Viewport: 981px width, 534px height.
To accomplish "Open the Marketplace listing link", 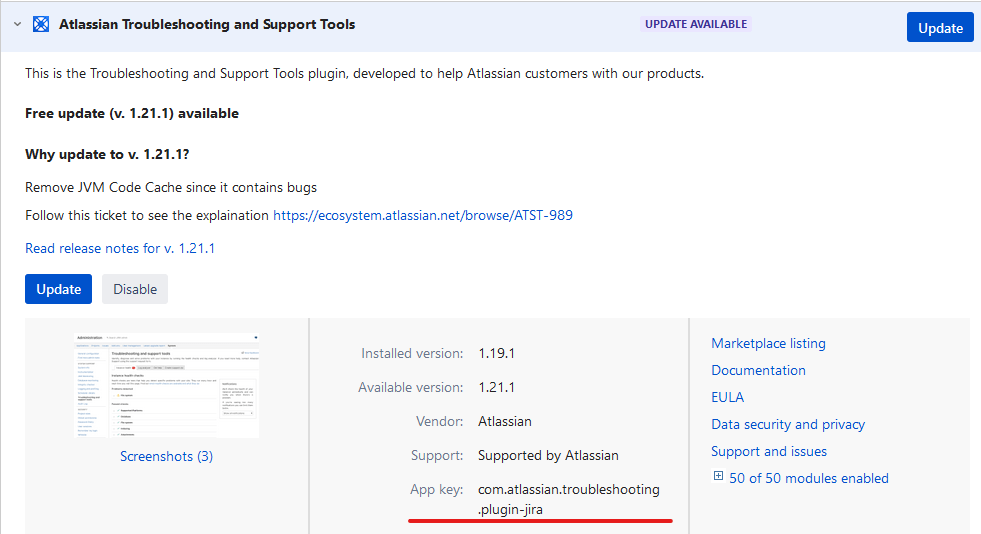I will click(x=768, y=343).
